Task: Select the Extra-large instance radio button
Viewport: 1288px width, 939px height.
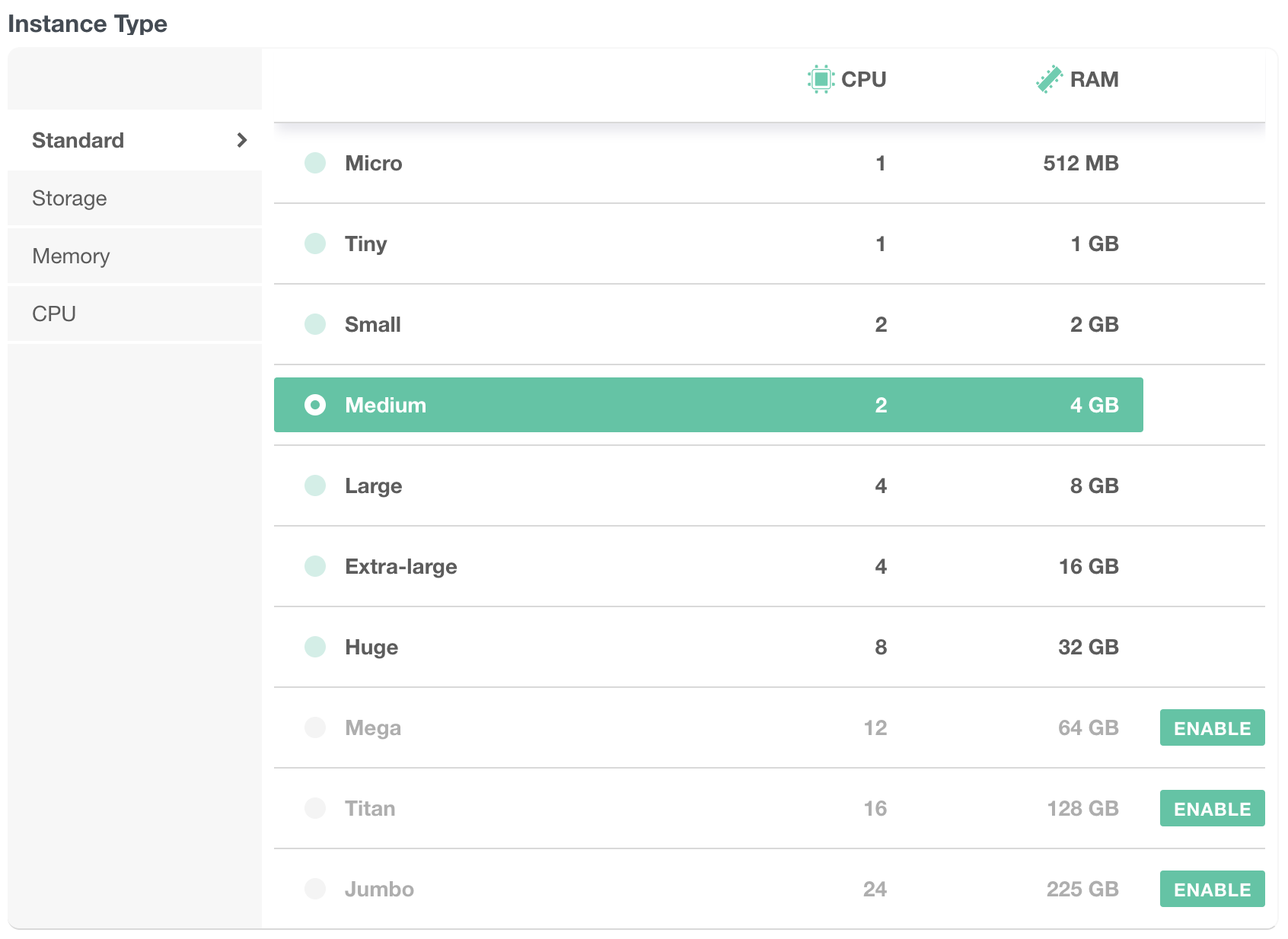Action: pos(314,566)
